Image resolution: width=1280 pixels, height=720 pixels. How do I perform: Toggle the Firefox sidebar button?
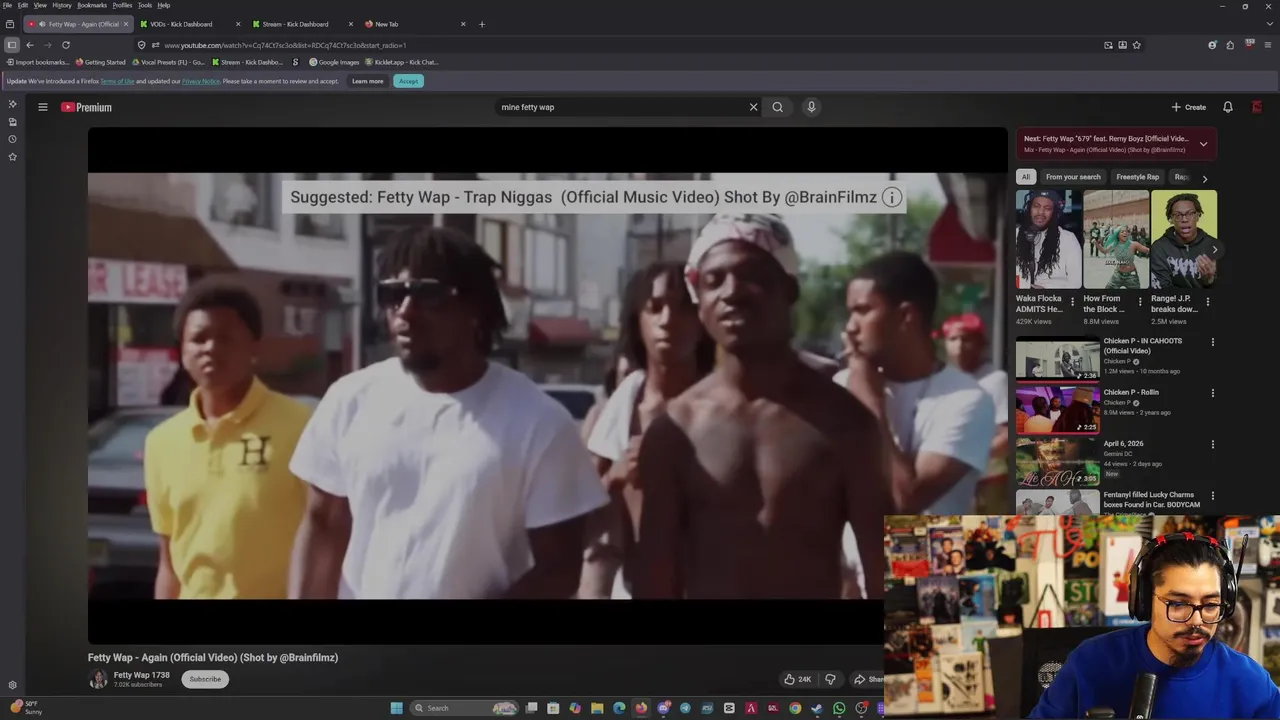11,45
